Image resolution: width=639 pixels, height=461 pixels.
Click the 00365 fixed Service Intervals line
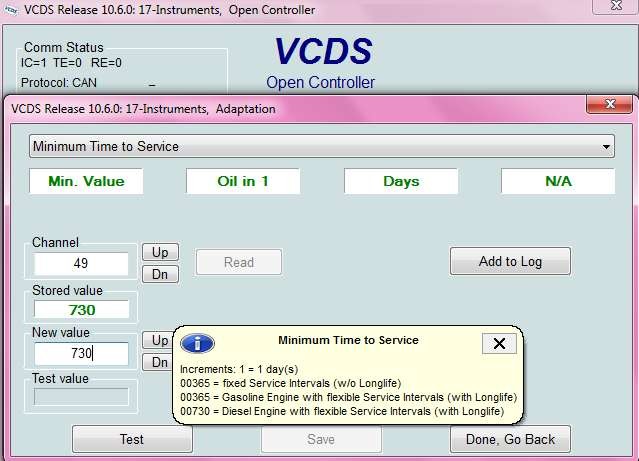(x=291, y=384)
